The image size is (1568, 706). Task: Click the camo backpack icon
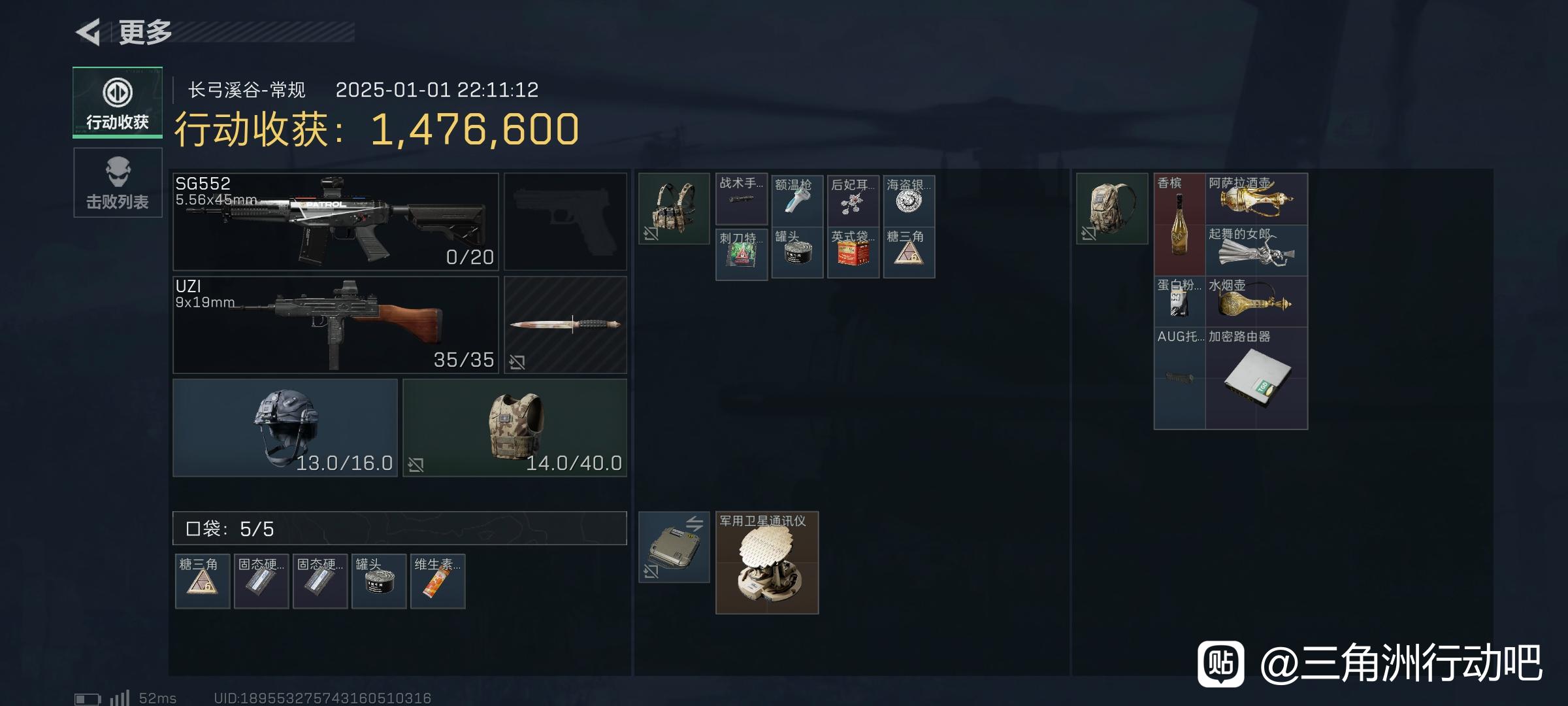[x=1112, y=209]
